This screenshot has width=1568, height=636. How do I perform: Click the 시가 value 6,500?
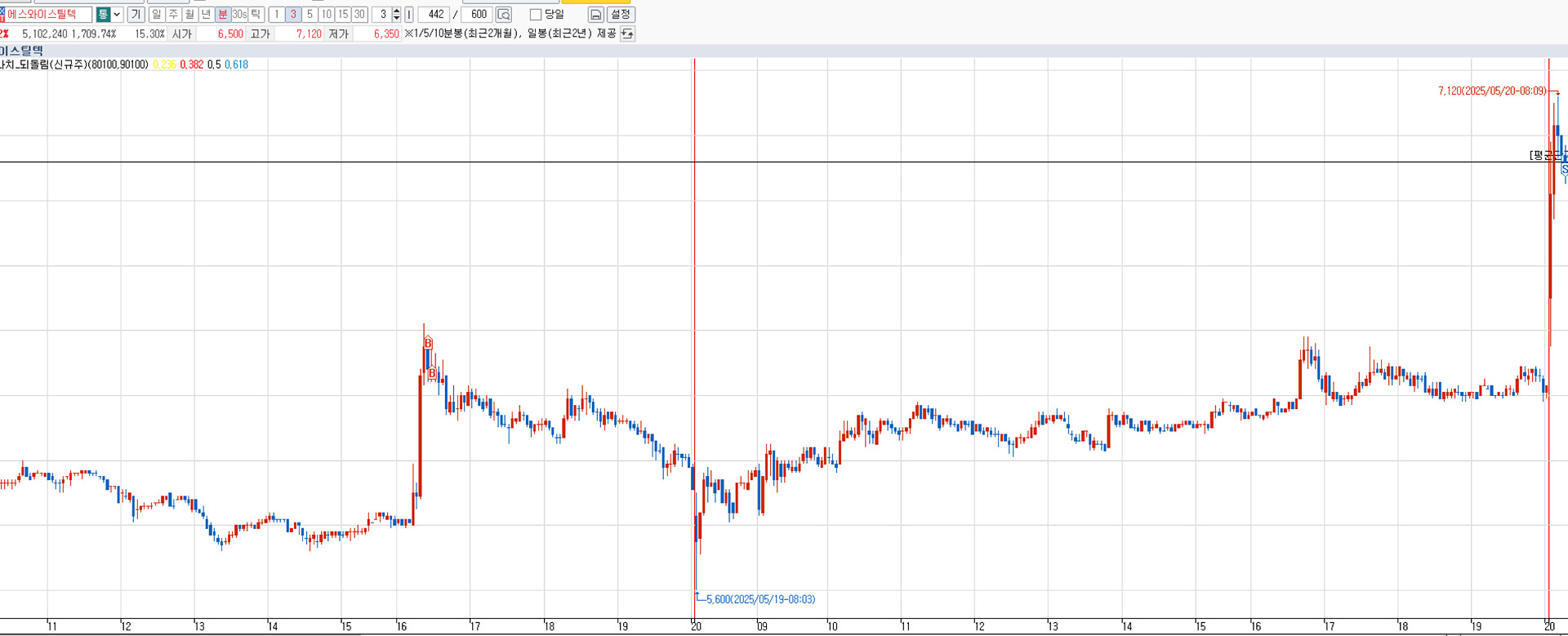[230, 34]
